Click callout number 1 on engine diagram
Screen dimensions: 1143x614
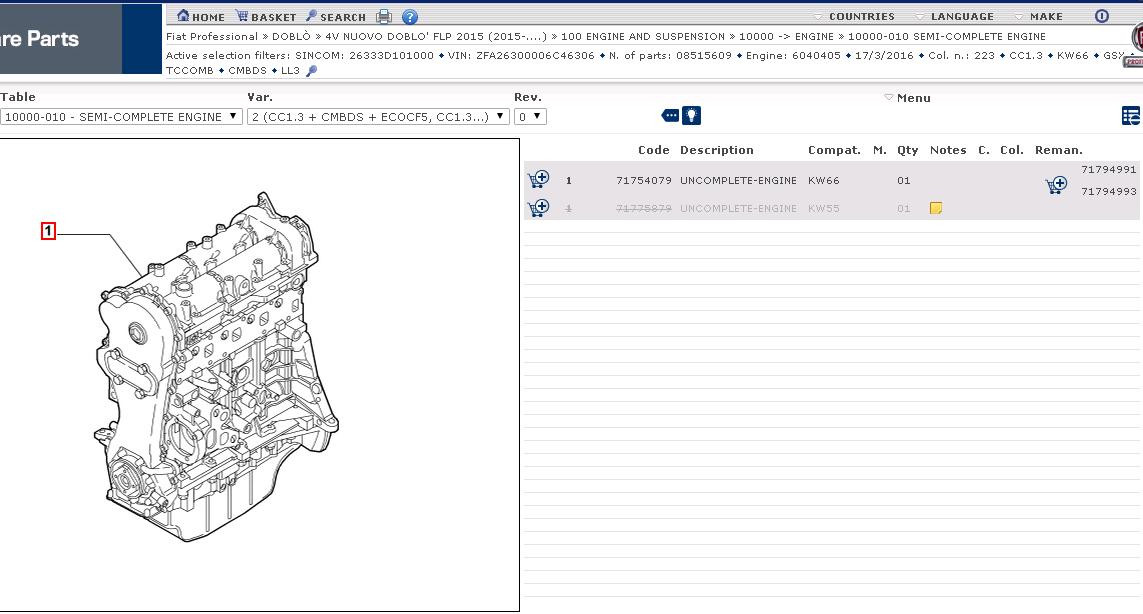tap(48, 232)
